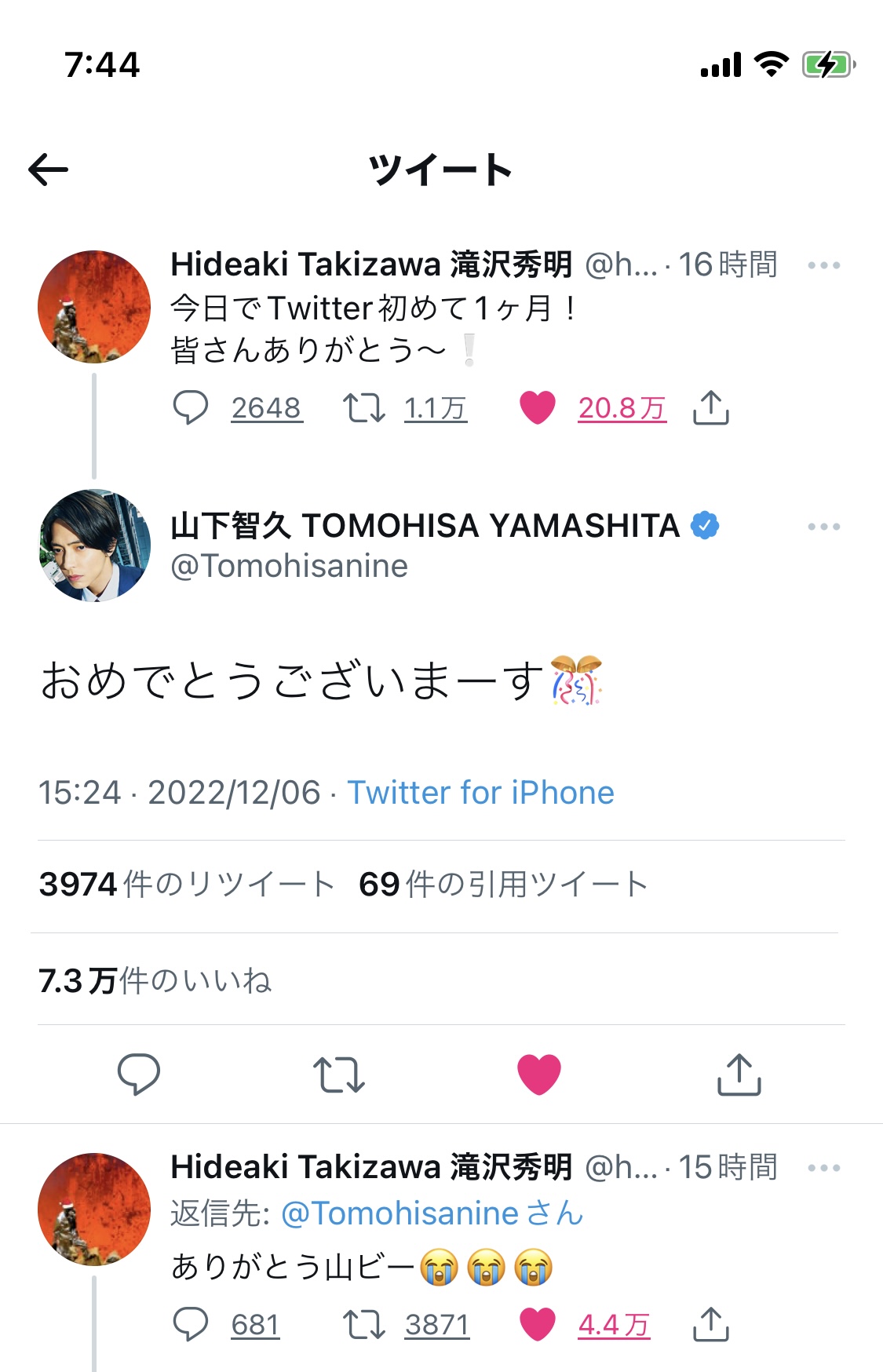883x1372 pixels.
Task: Open more options for Takizawa's bottom reply
Action: (823, 1168)
